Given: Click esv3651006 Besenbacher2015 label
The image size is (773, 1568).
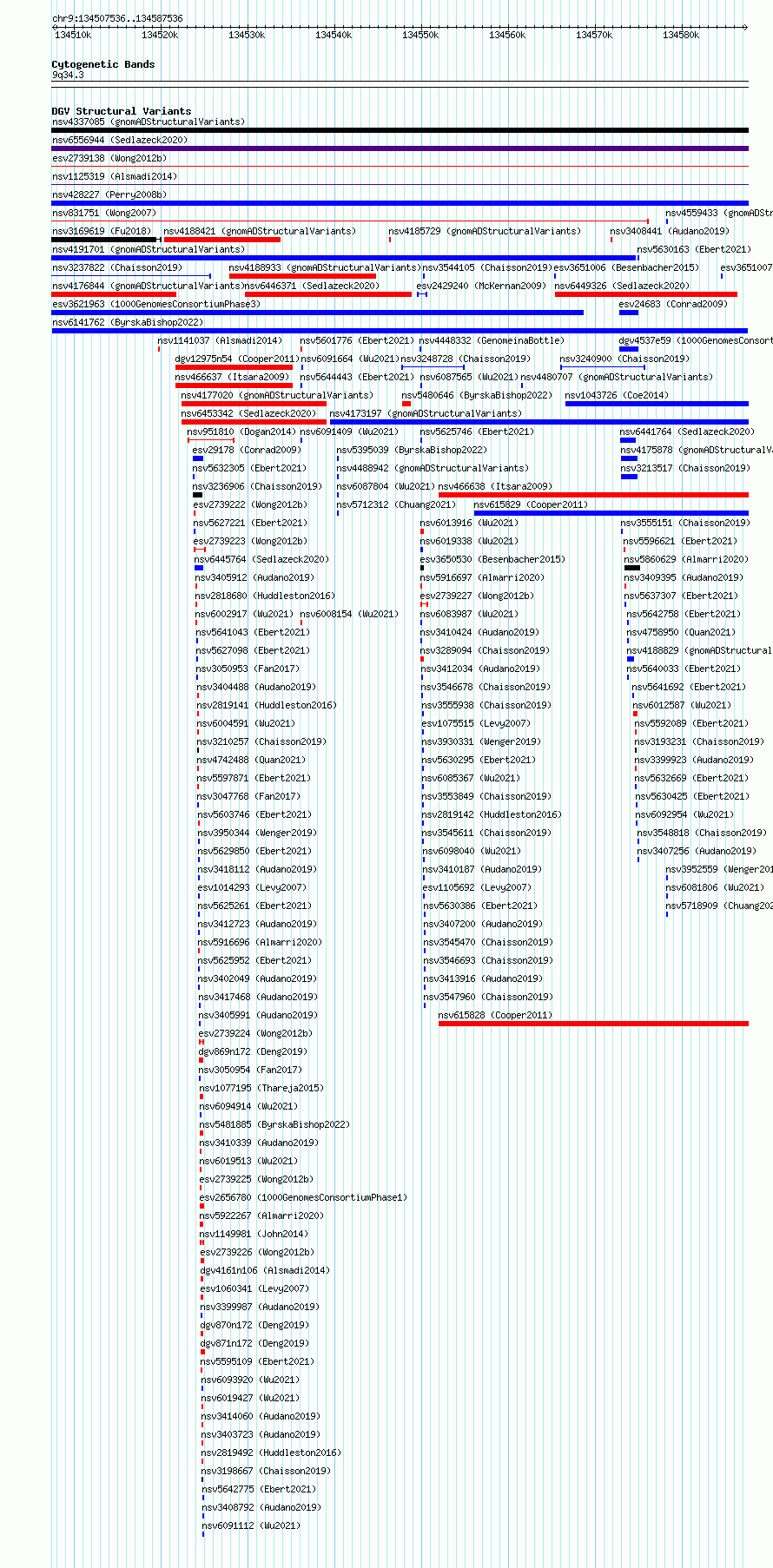Looking at the screenshot, I should [626, 267].
